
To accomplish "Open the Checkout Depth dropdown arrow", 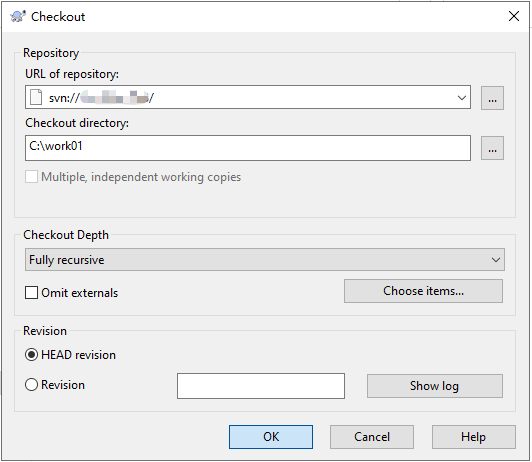I will point(496,260).
